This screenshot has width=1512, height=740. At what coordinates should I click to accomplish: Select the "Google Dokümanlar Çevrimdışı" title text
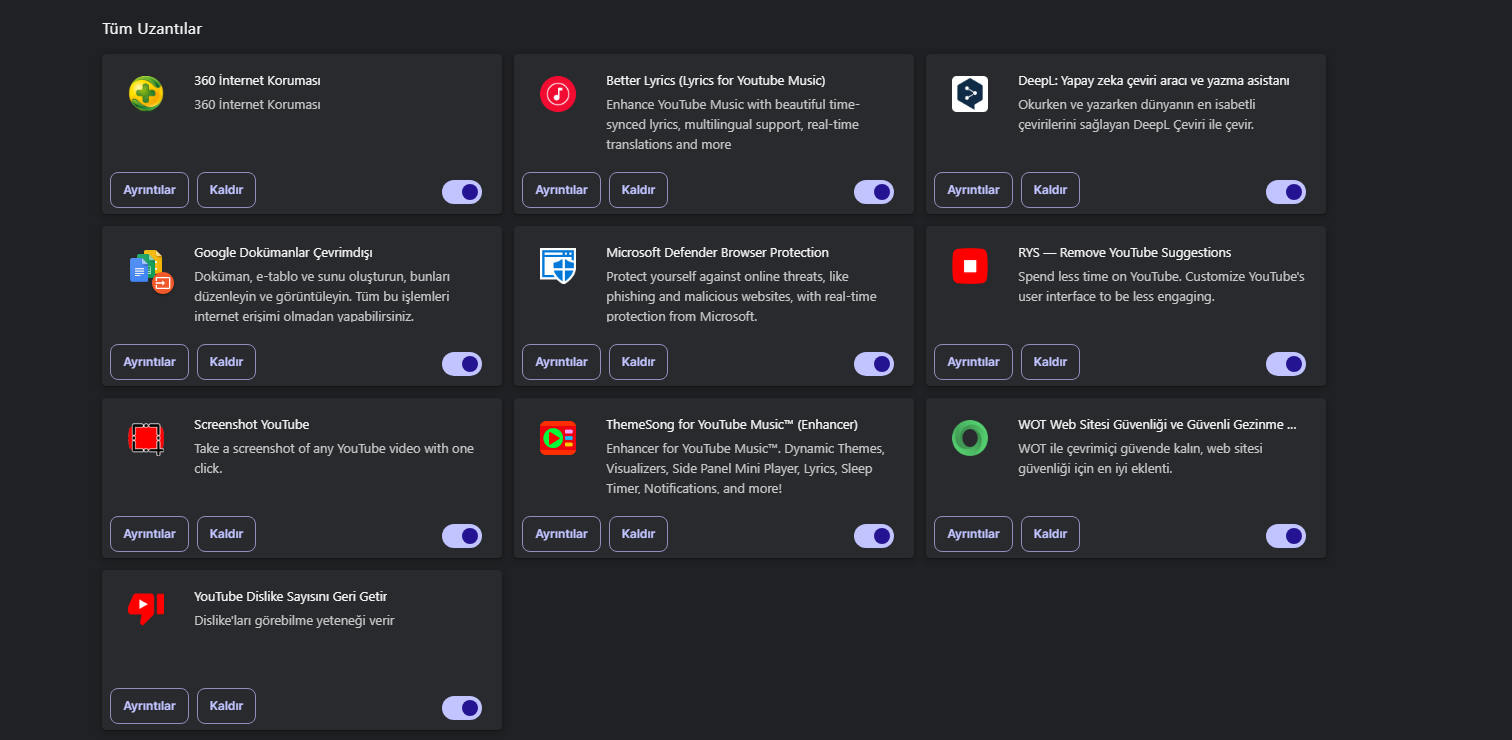(283, 252)
